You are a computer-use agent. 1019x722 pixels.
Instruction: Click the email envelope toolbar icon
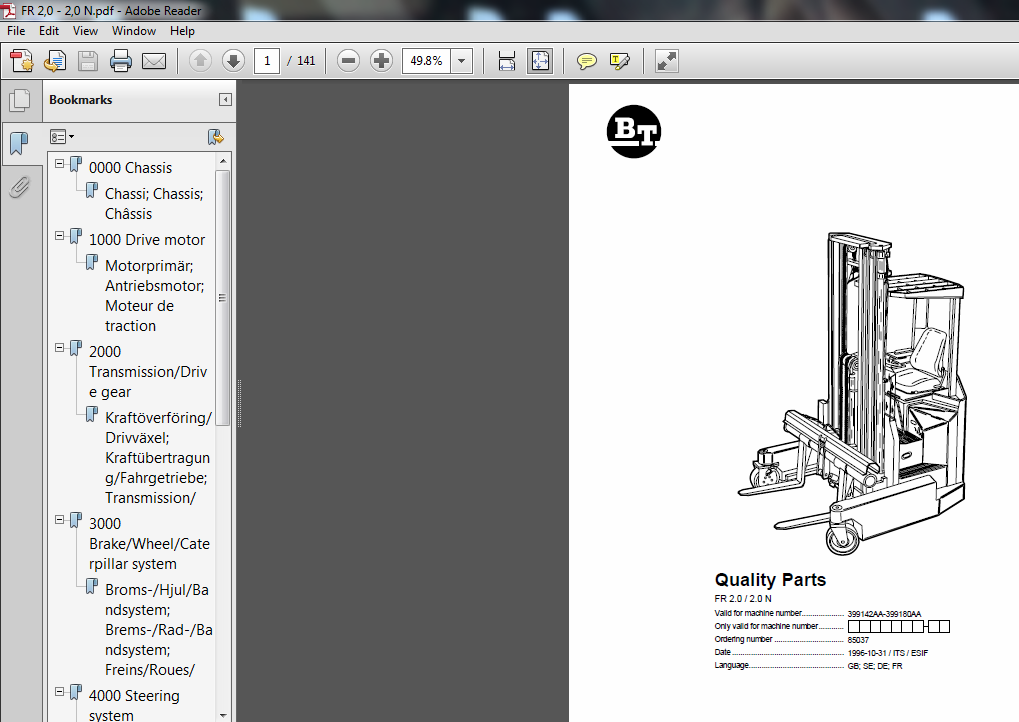(x=154, y=61)
